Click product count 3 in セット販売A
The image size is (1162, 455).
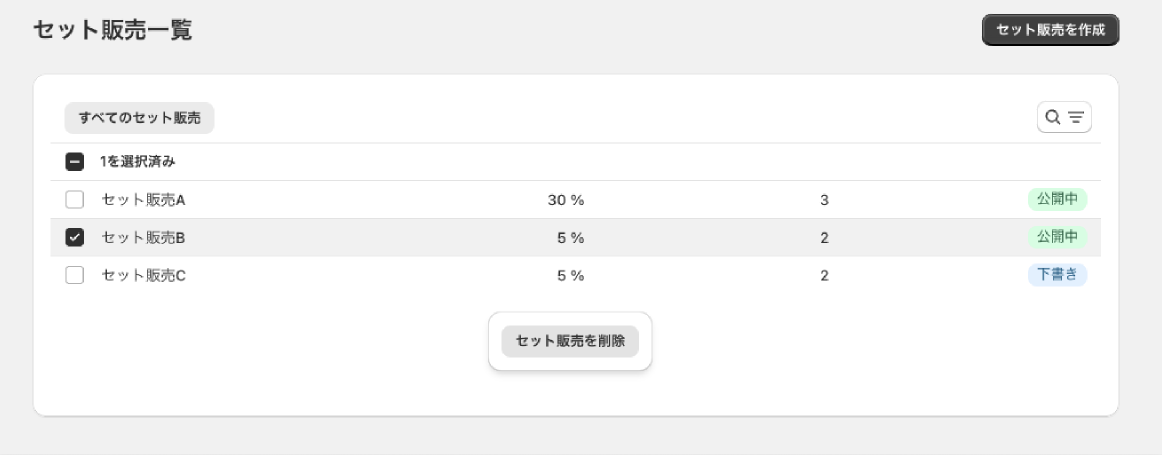[x=824, y=200]
